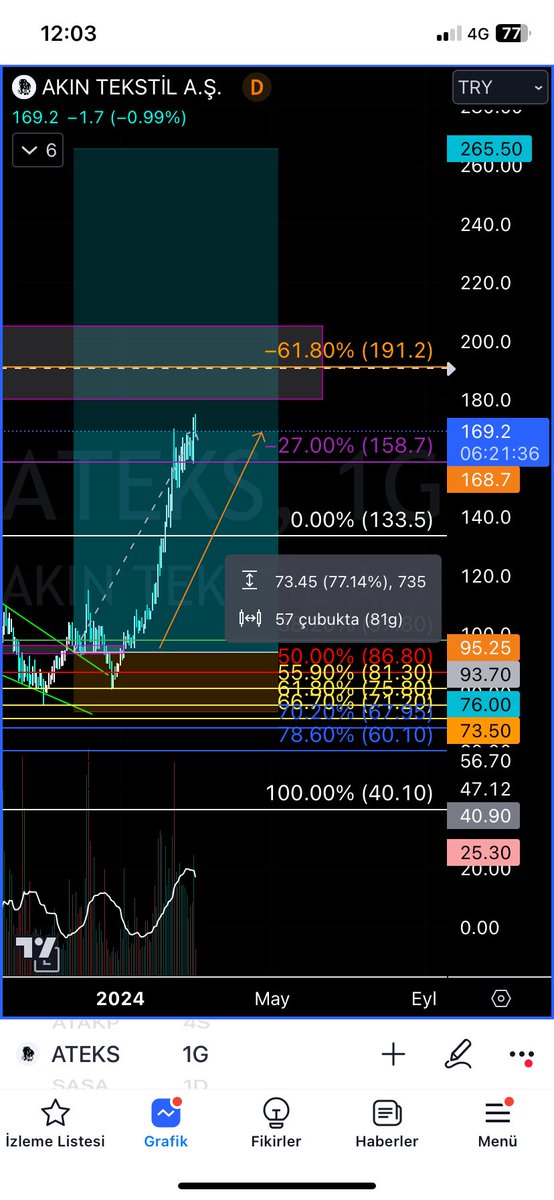Select the 50.00% (86.80) Fibonacci level
The width and height of the screenshot is (554, 1200).
pos(354,656)
